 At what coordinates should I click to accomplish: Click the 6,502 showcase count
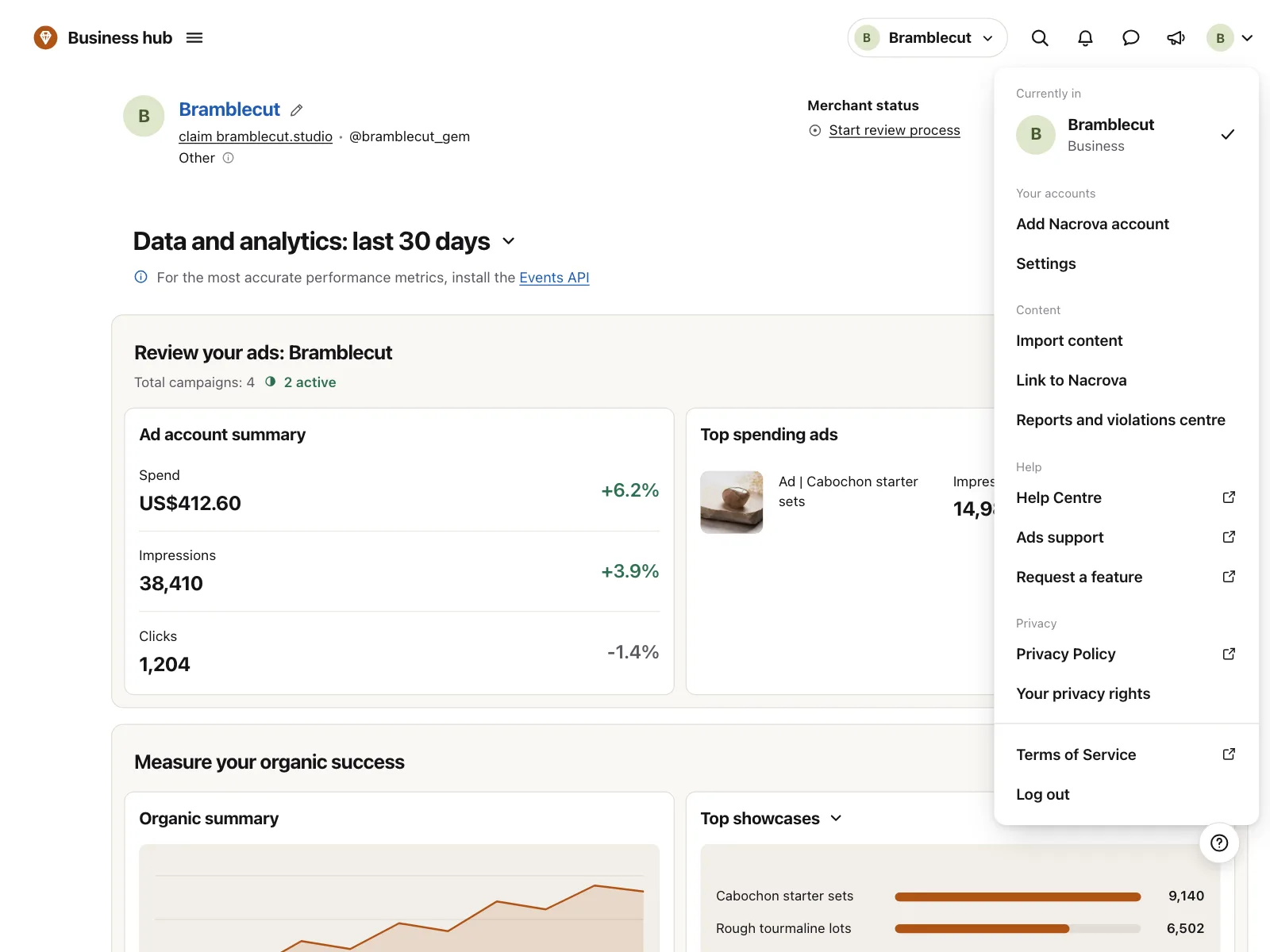tap(1186, 928)
